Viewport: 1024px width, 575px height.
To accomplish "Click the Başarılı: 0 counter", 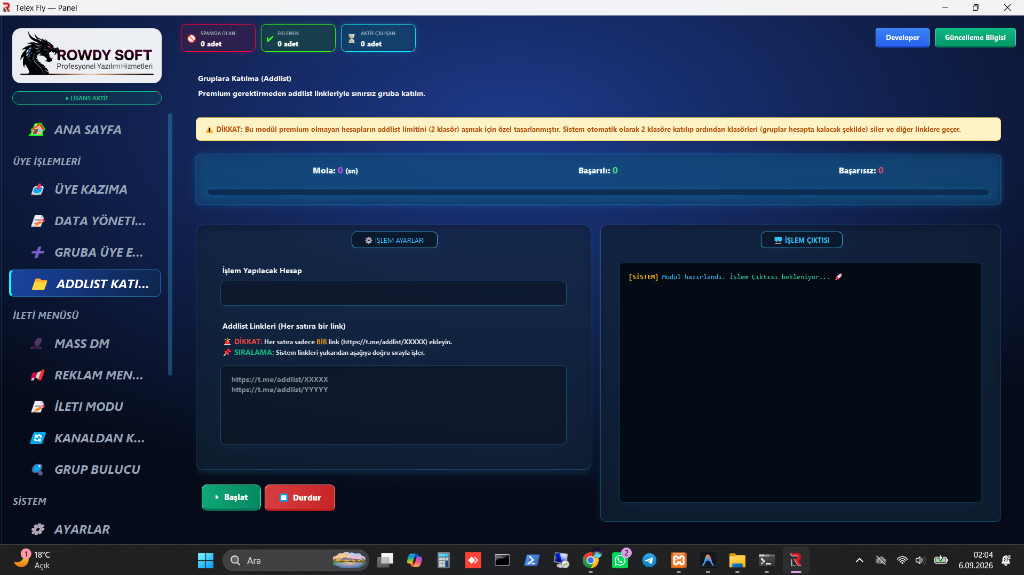I will 598,171.
